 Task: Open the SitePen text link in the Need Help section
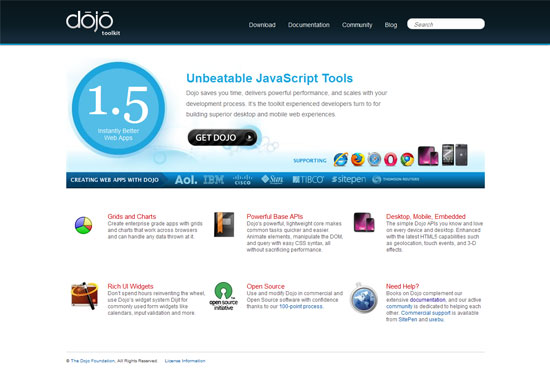click(408, 319)
